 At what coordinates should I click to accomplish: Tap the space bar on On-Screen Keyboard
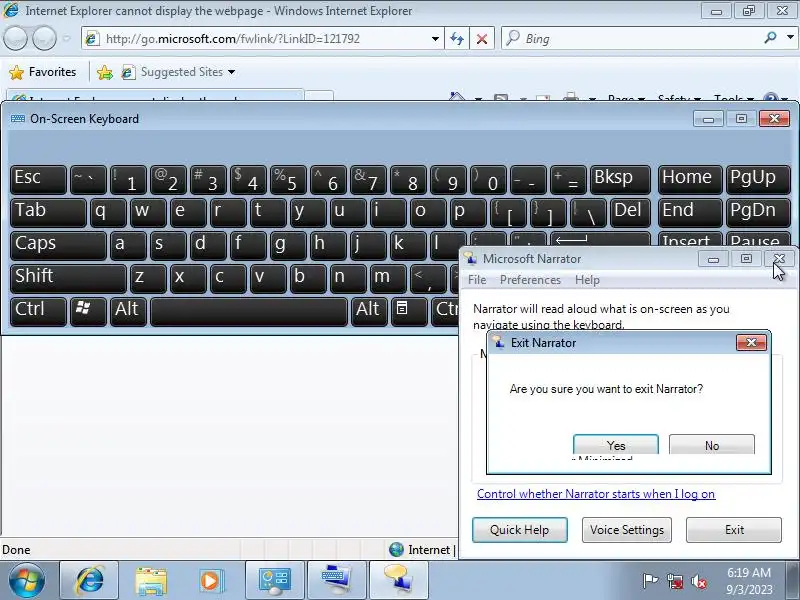(249, 312)
